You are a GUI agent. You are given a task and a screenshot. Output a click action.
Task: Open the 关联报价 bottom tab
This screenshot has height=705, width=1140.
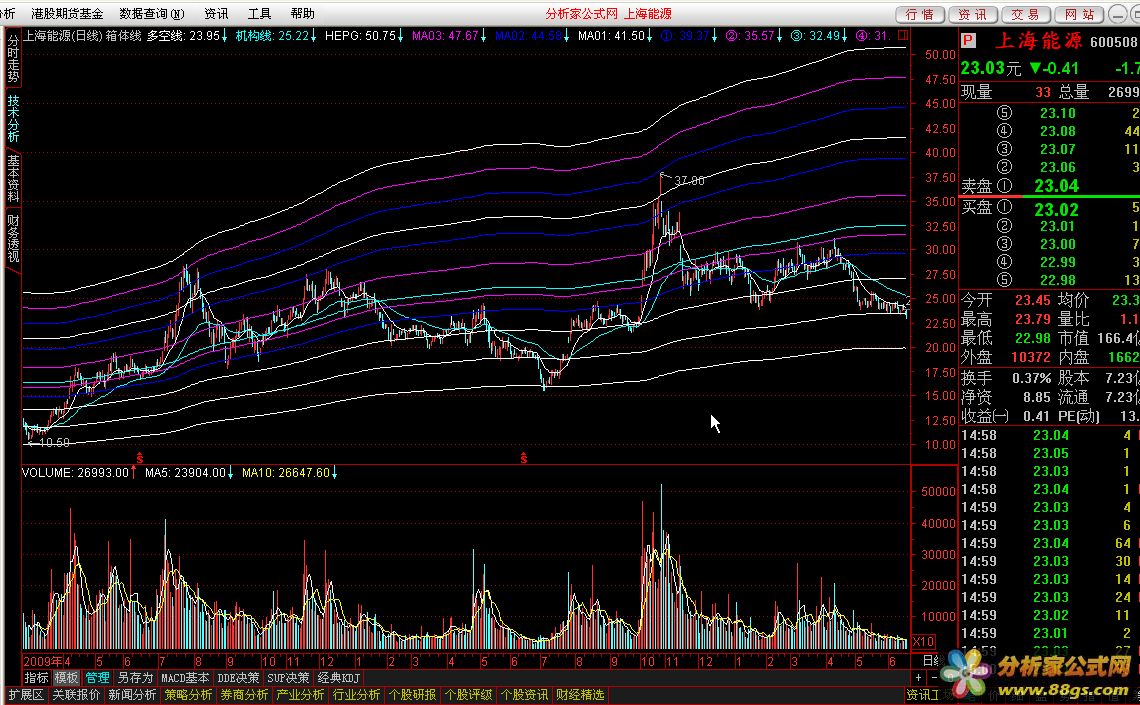pyautogui.click(x=76, y=695)
